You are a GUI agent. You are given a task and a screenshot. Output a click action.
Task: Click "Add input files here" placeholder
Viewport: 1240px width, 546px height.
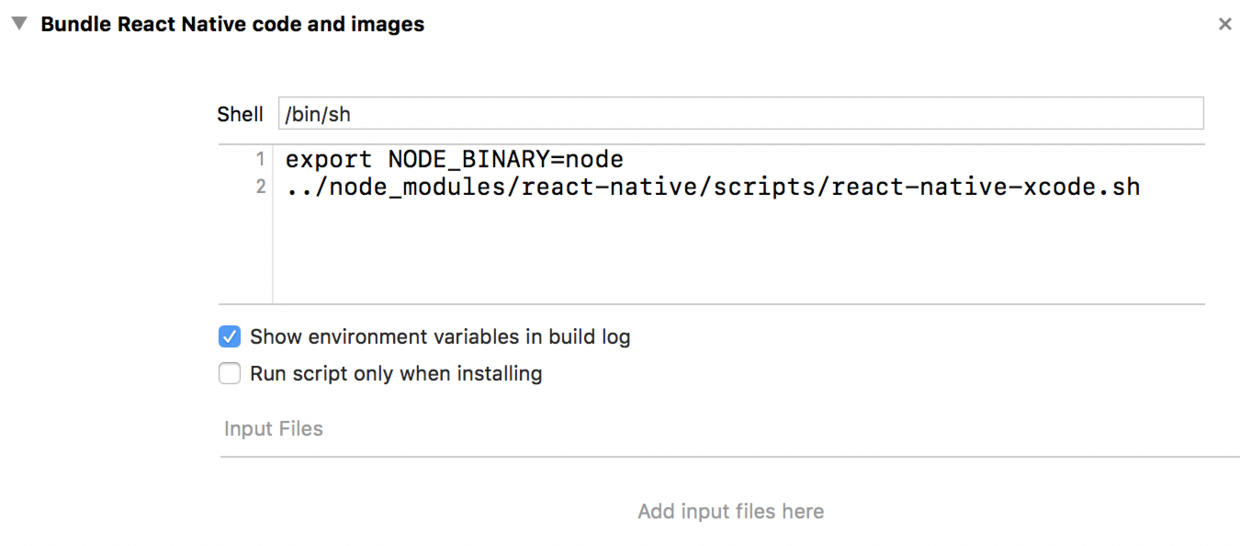coord(730,512)
